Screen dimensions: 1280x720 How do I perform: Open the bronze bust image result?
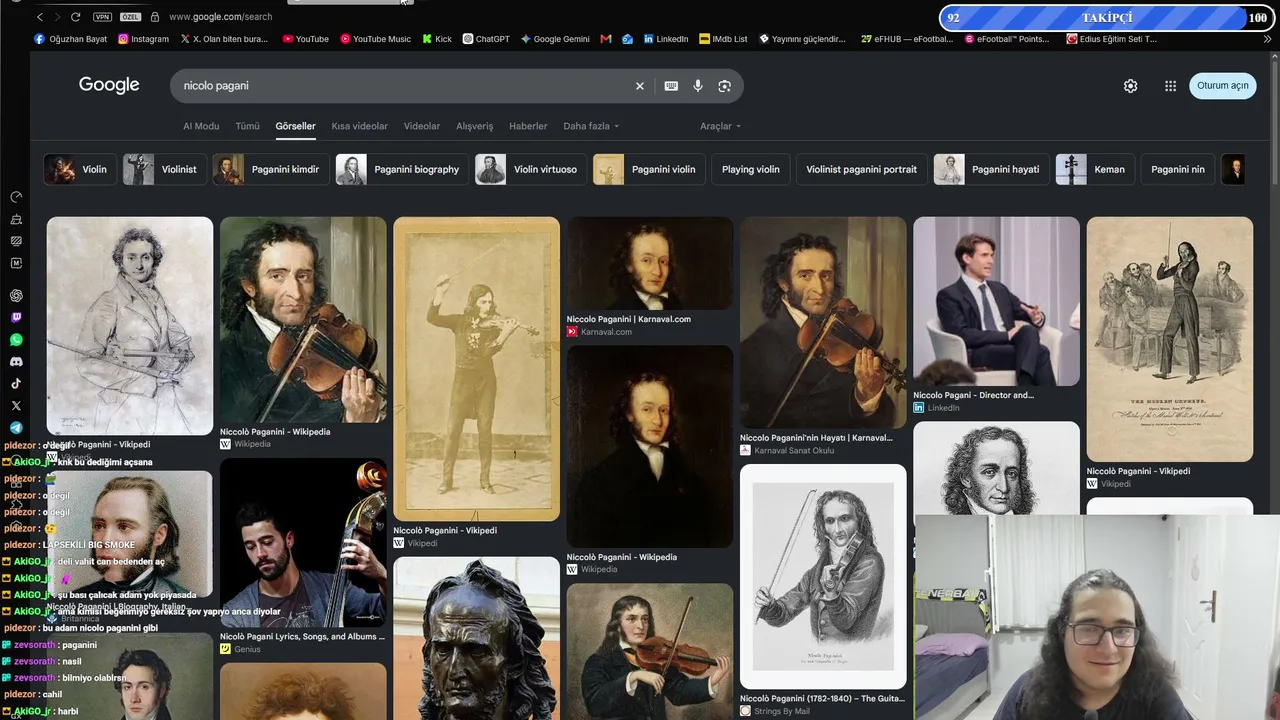477,638
